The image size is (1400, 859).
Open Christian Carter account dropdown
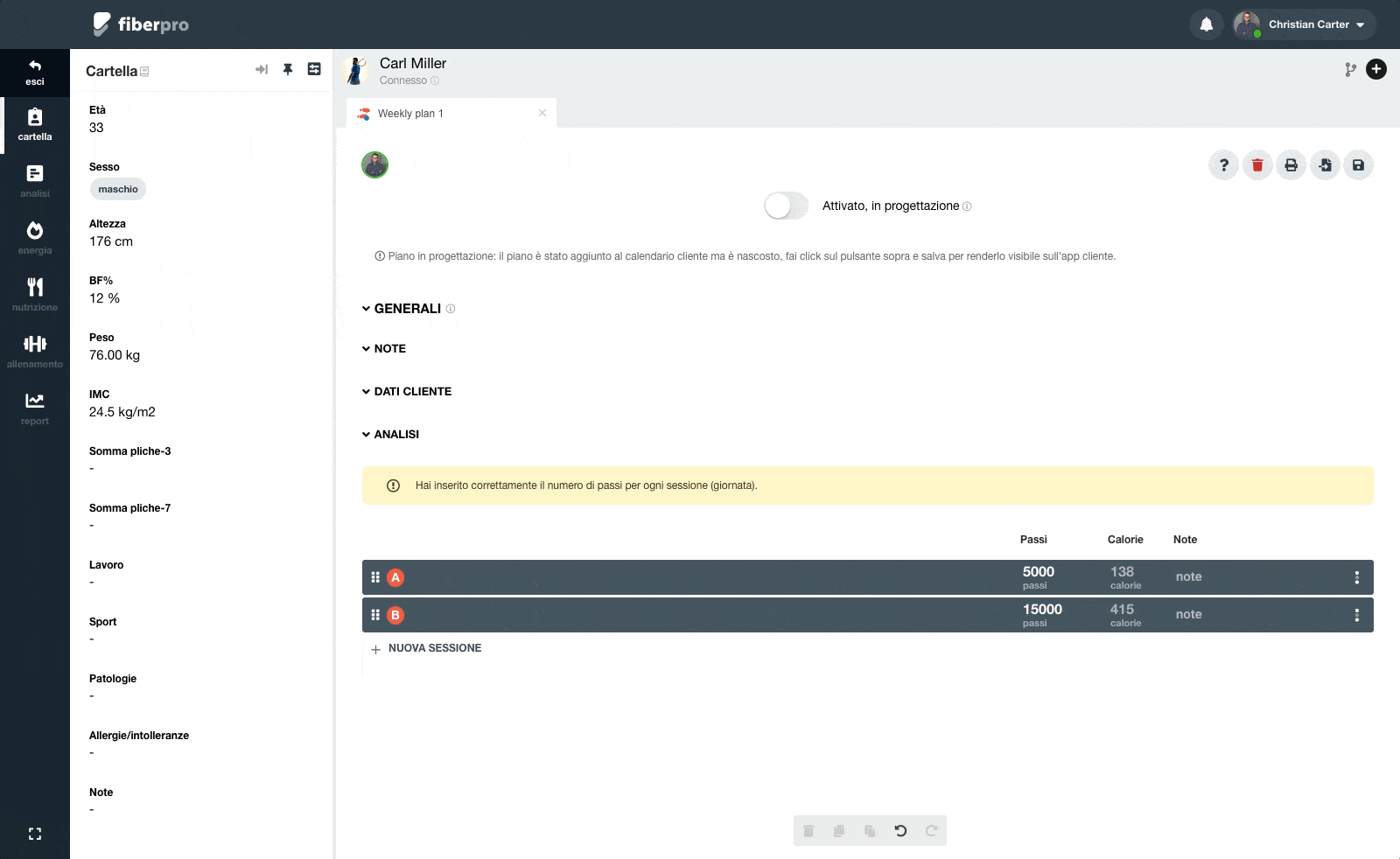click(1304, 24)
